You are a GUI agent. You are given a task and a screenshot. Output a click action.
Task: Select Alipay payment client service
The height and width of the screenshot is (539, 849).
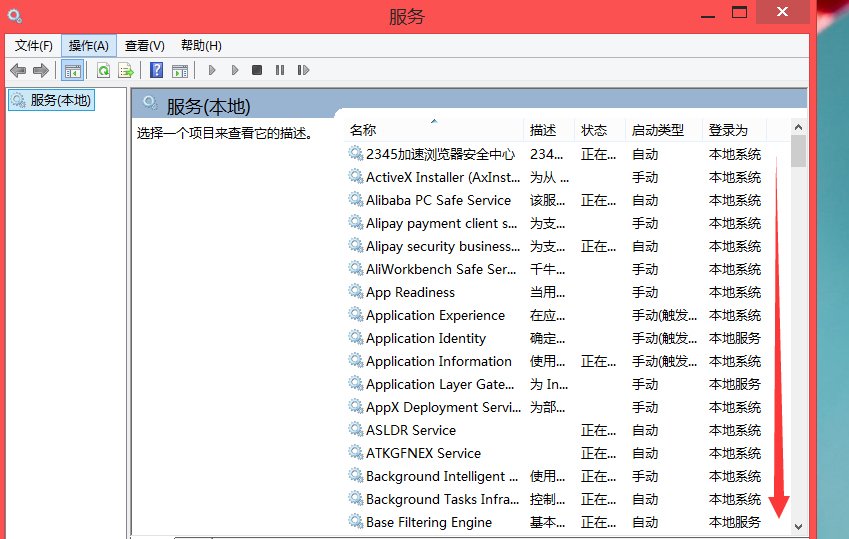click(x=555, y=223)
